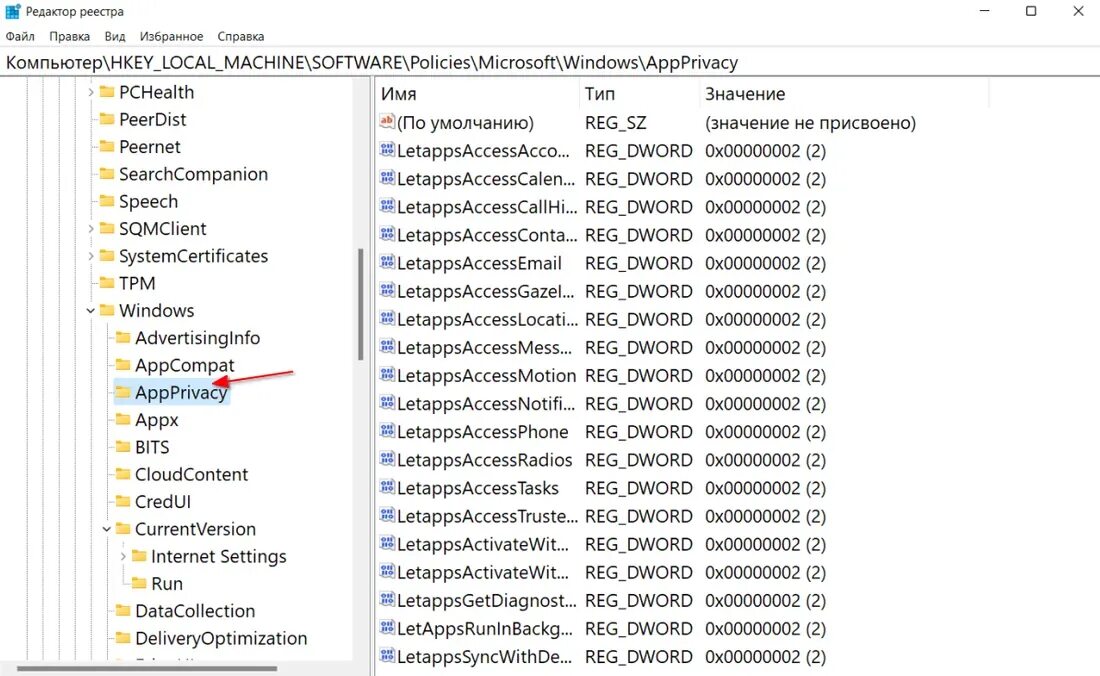Viewport: 1100px width, 676px height.
Task: Minimize the Registry Editor window
Action: click(984, 11)
